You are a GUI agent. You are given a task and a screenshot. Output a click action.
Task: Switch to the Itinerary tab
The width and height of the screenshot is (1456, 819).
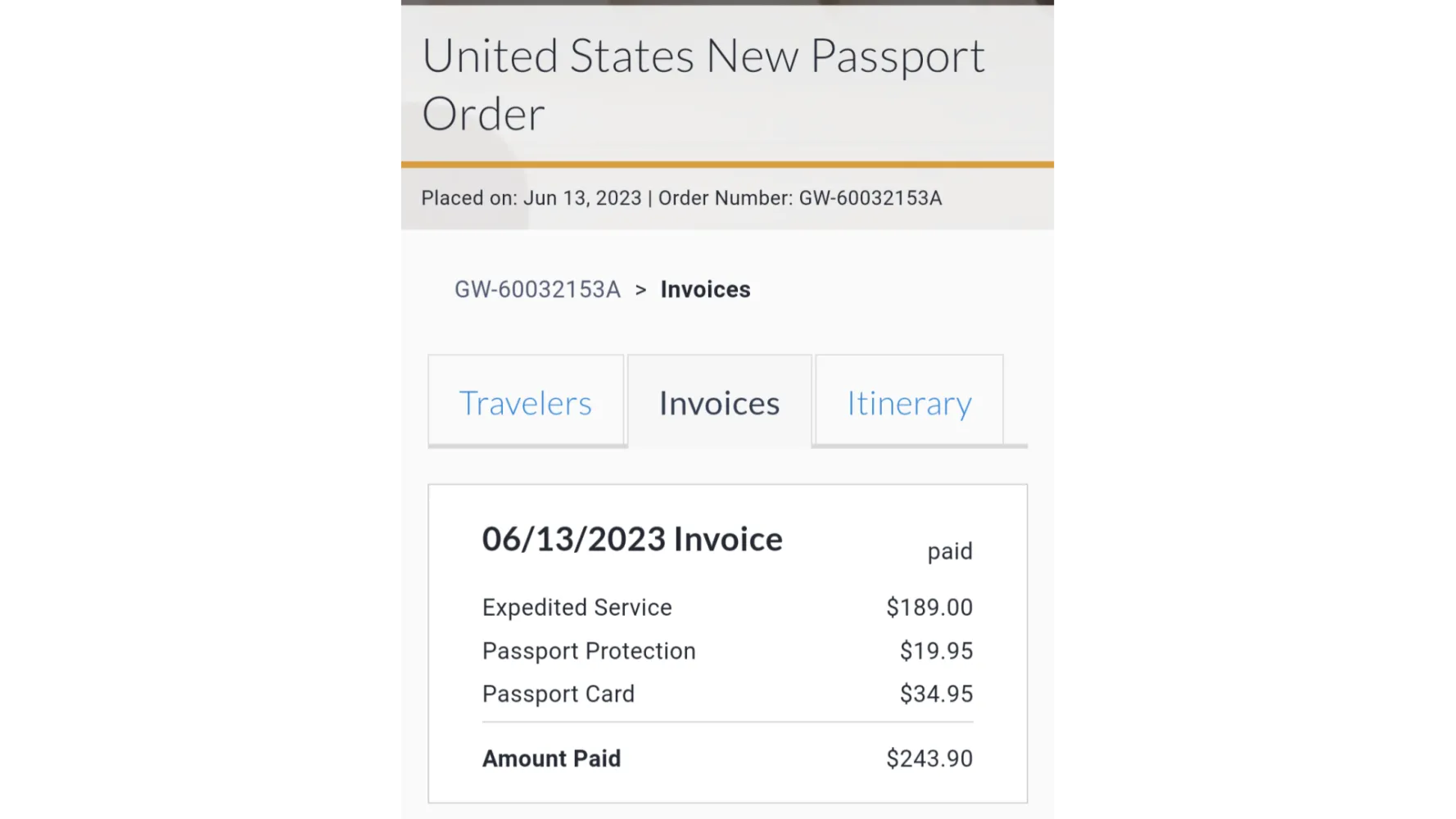[909, 401]
